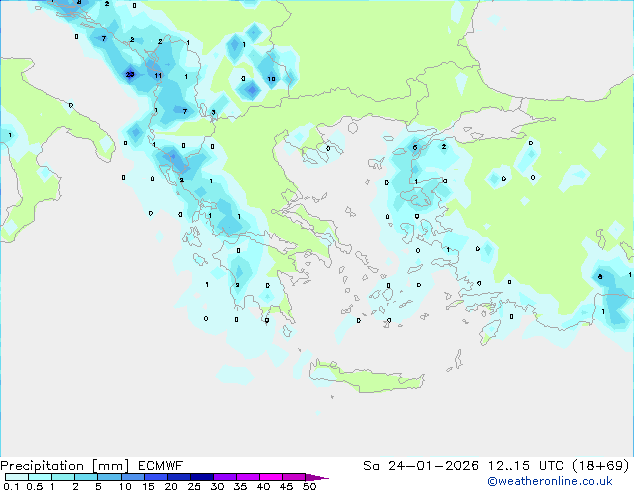Click the "23" precipitation value on map
This screenshot has height=490, width=634.
130,75
